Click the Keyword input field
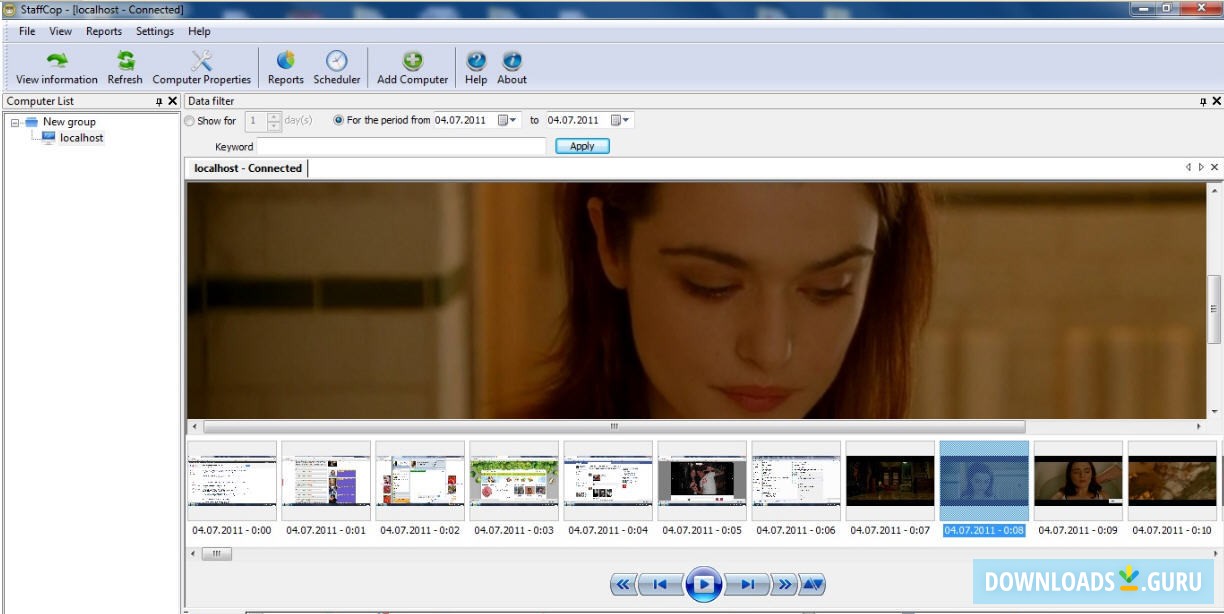Image resolution: width=1224 pixels, height=614 pixels. coord(402,146)
